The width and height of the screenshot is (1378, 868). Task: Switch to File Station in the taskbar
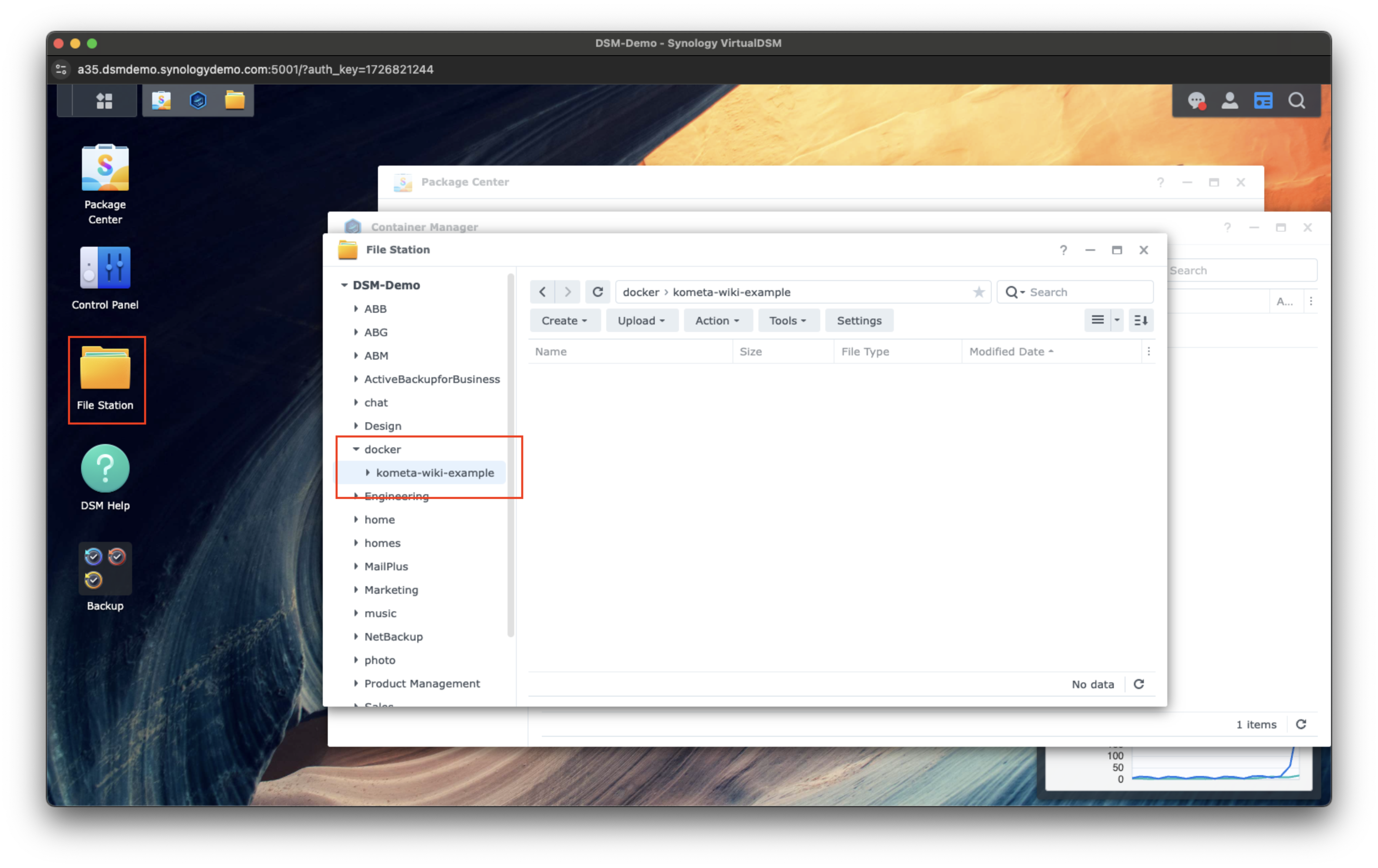tap(235, 101)
